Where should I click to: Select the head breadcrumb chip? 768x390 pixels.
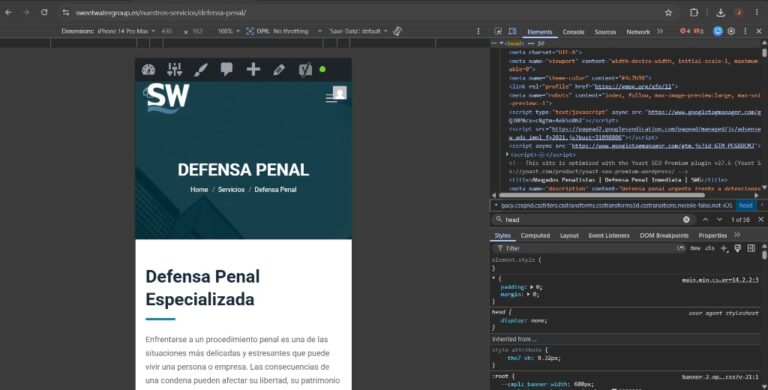tap(745, 205)
